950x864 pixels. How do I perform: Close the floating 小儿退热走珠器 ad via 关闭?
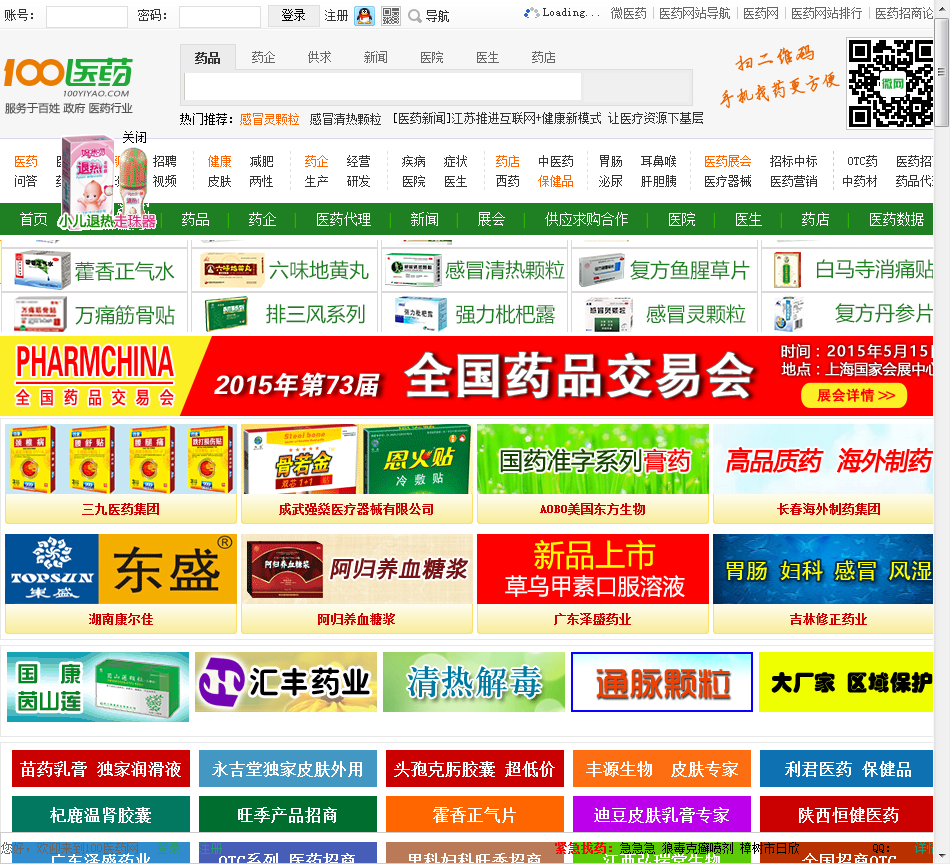(135, 138)
